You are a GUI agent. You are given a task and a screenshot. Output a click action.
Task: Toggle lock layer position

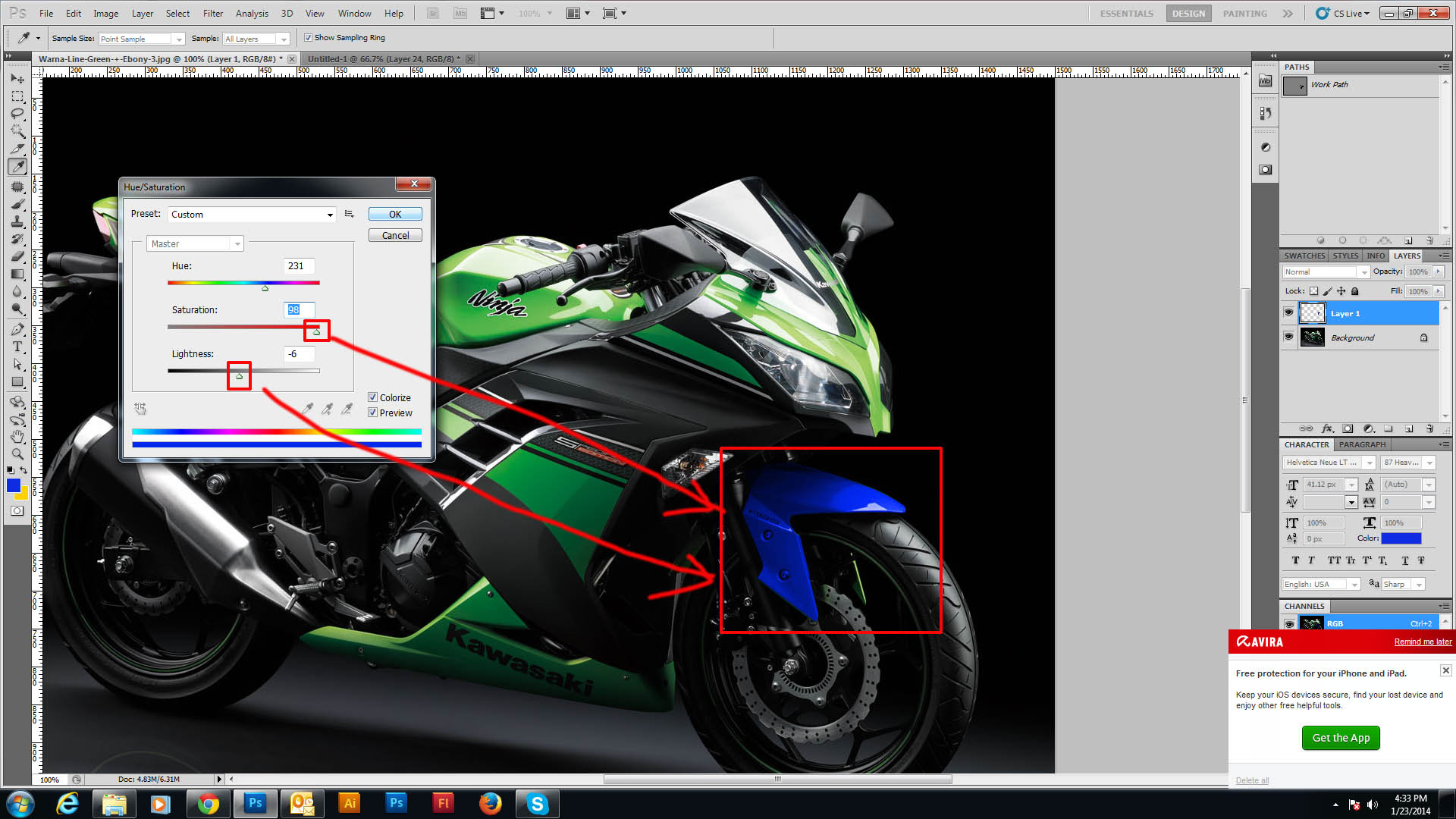tap(1341, 291)
